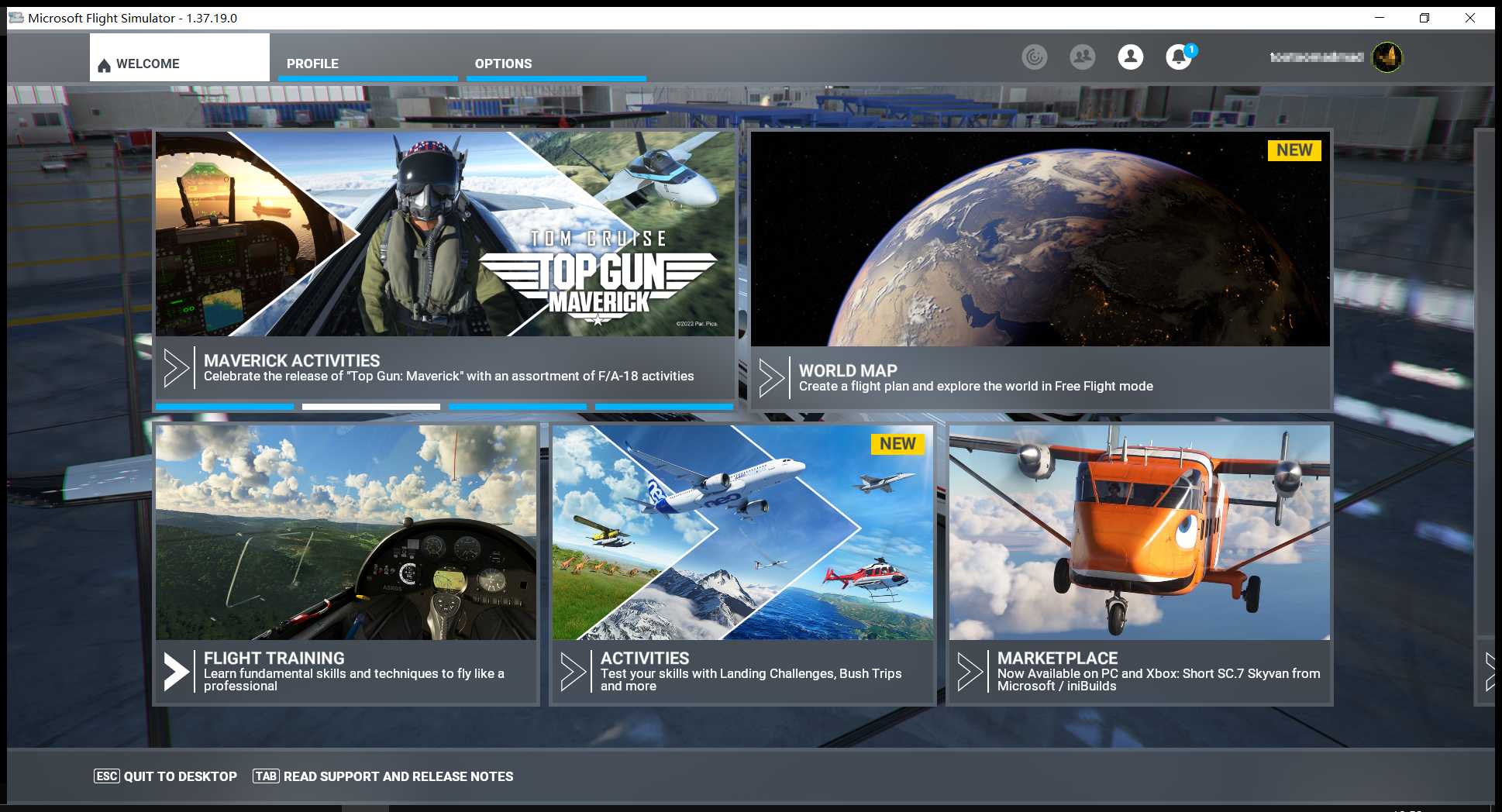Open the Marketplace orange Skyvan image
This screenshot has height=812, width=1502.
tap(1139, 532)
